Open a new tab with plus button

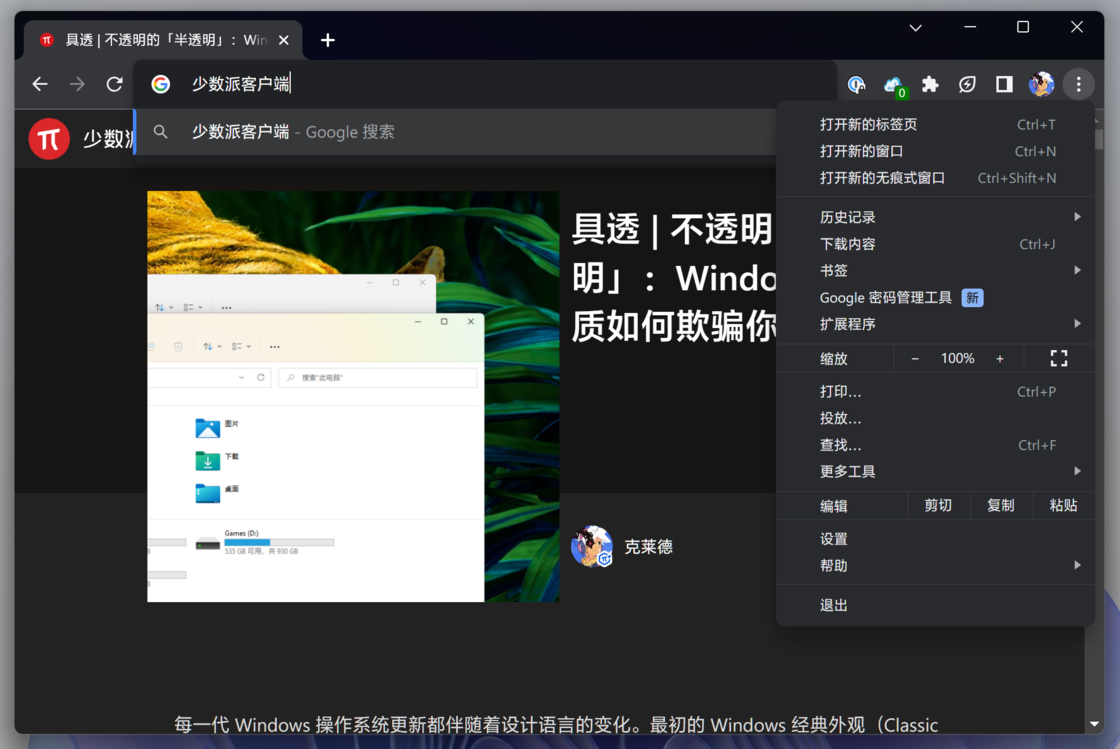328,40
